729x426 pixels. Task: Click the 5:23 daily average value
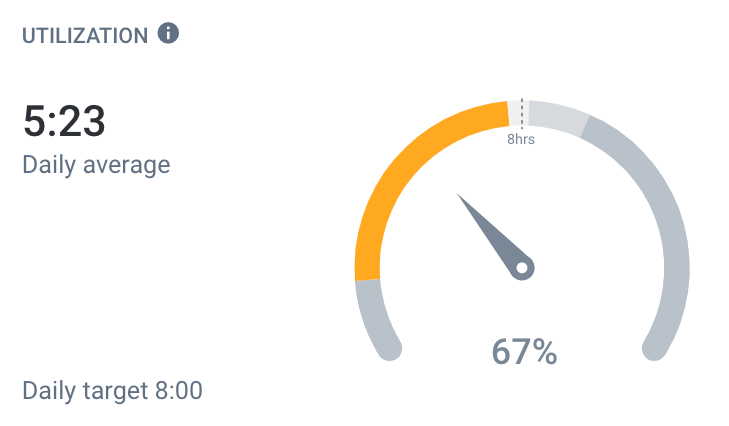64,121
